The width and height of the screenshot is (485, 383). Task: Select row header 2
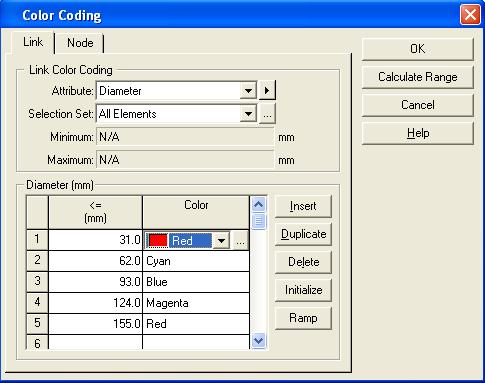[x=37, y=261]
